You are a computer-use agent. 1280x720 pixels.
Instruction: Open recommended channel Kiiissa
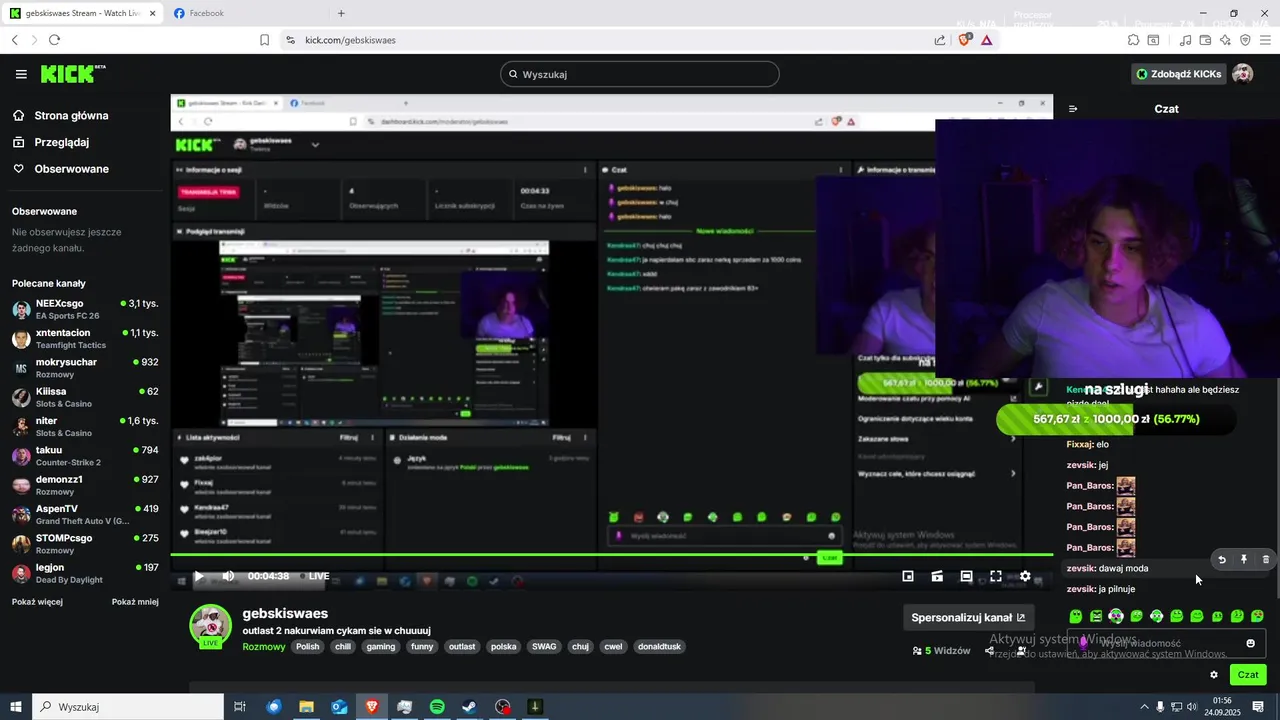[85, 397]
